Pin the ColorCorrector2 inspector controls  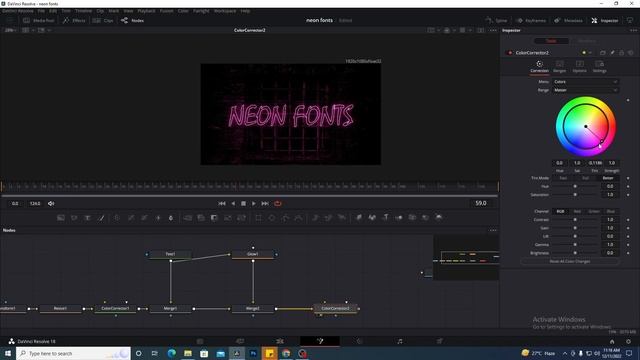pos(612,53)
